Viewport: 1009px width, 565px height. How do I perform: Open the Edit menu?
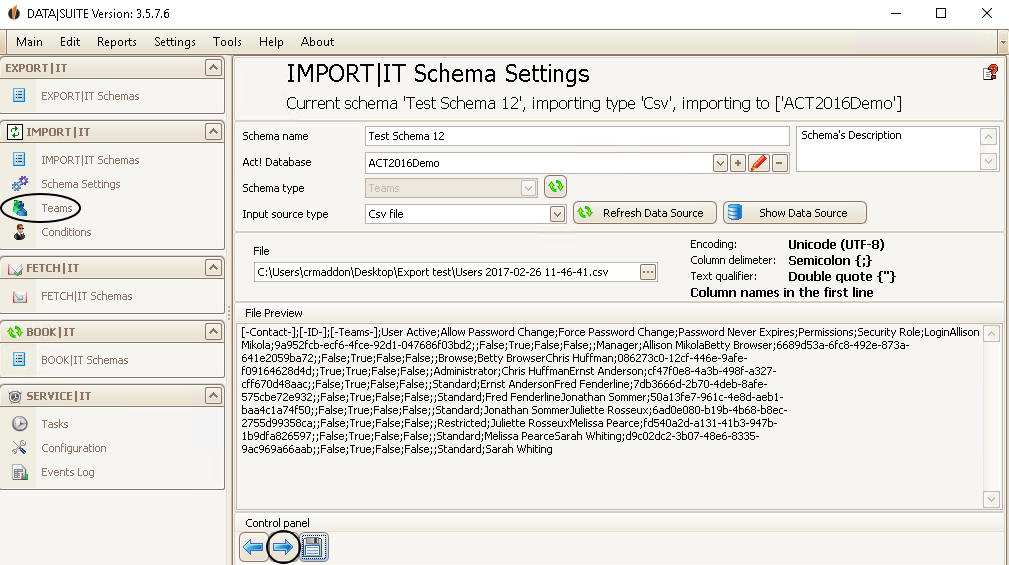pos(70,42)
